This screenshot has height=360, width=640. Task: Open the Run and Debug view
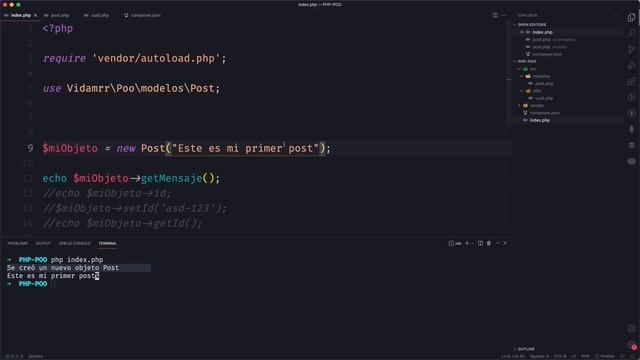click(x=631, y=65)
